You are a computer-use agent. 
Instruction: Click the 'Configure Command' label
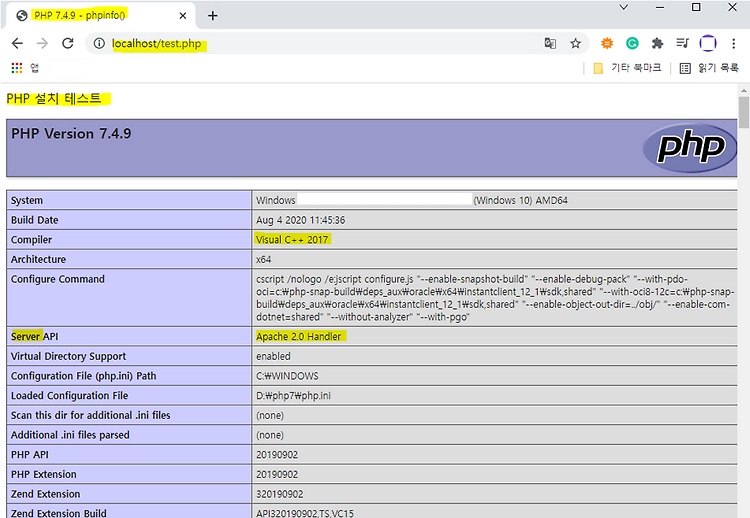coord(57,279)
